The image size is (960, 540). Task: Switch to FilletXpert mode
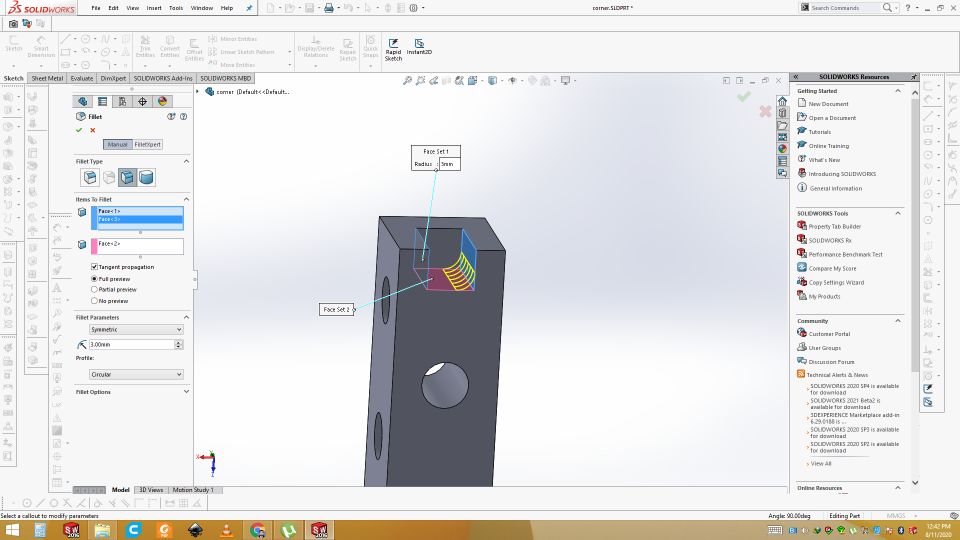[x=148, y=144]
